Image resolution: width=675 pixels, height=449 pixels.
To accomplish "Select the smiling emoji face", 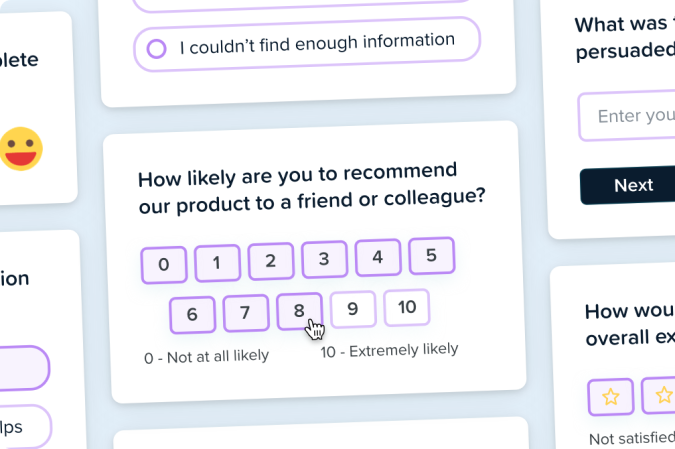I will pyautogui.click(x=18, y=149).
